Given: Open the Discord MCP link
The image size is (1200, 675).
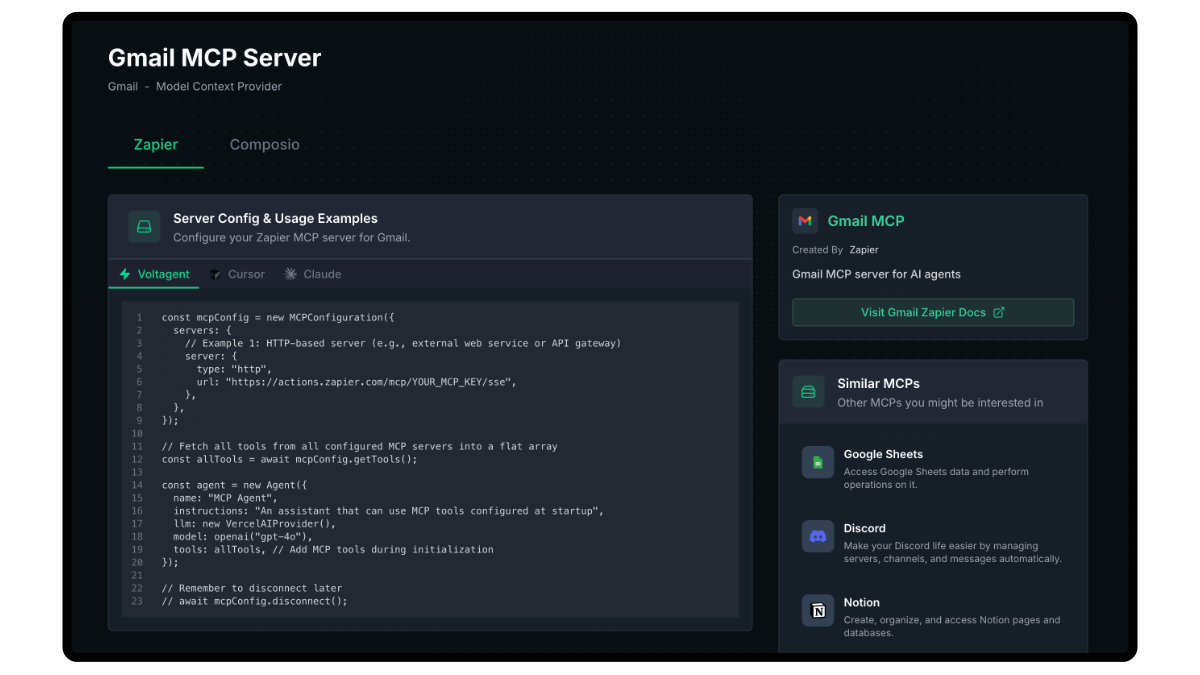Looking at the screenshot, I should coord(933,543).
